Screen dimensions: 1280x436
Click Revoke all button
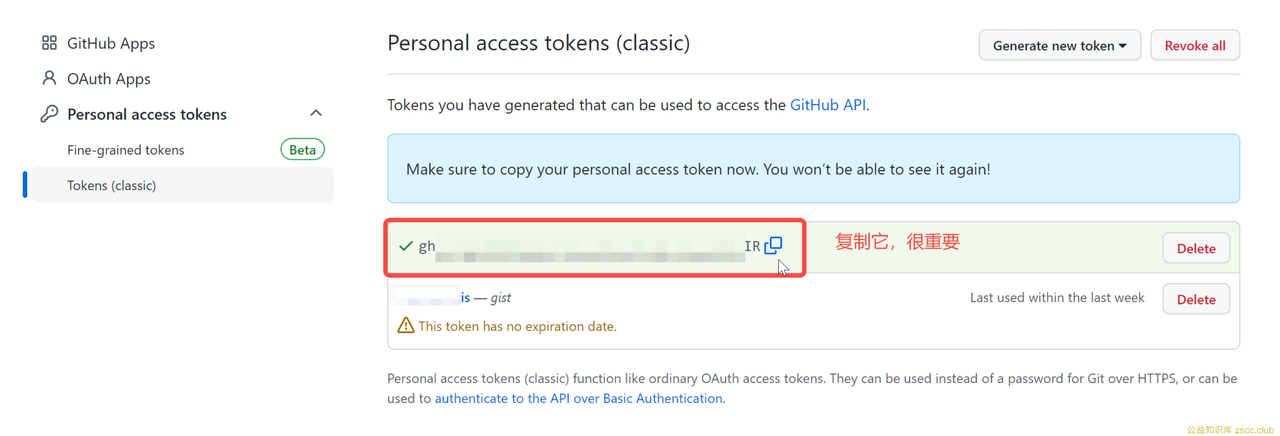point(1195,45)
